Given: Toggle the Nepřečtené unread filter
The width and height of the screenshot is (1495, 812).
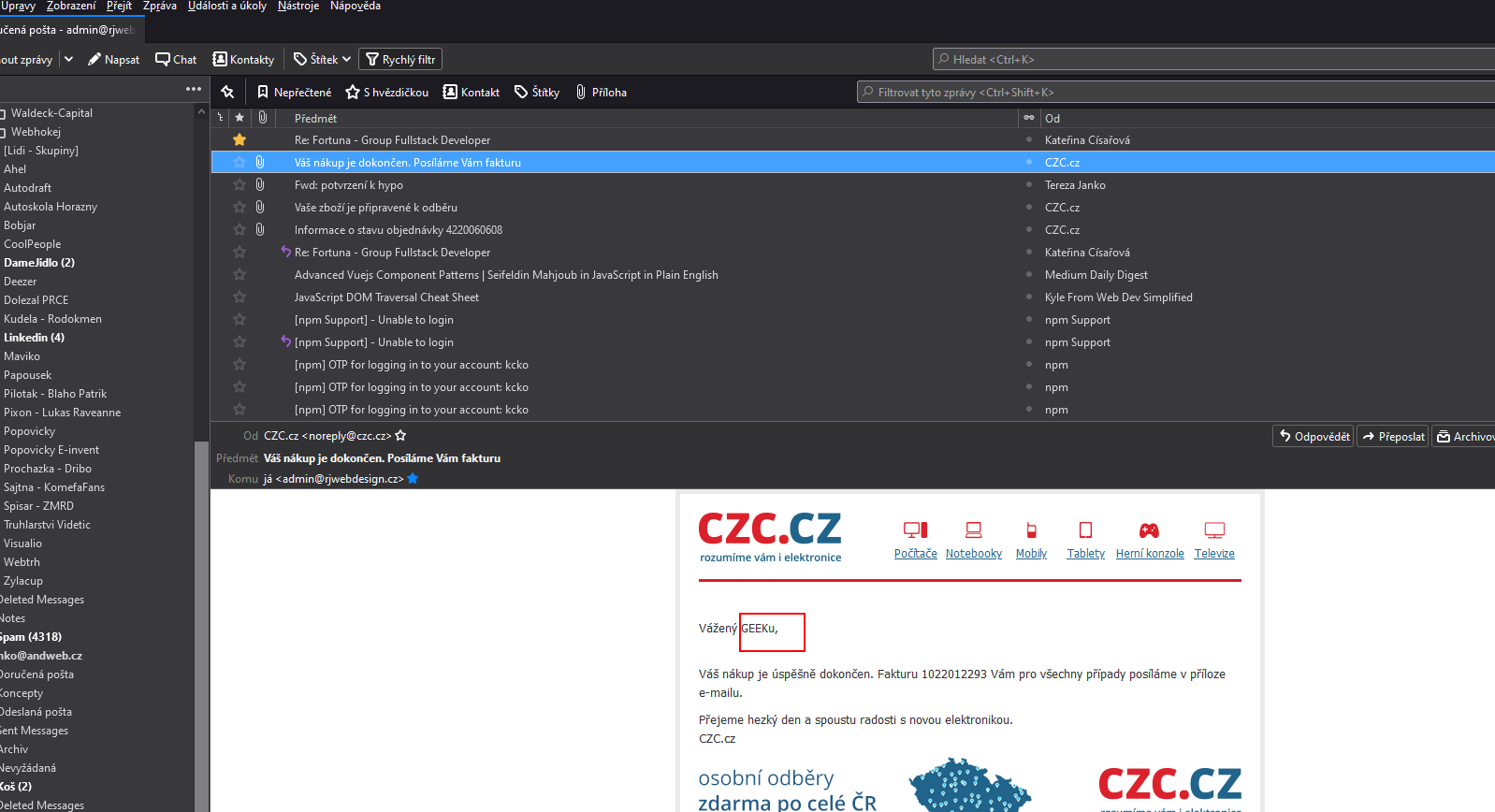Looking at the screenshot, I should coord(294,92).
